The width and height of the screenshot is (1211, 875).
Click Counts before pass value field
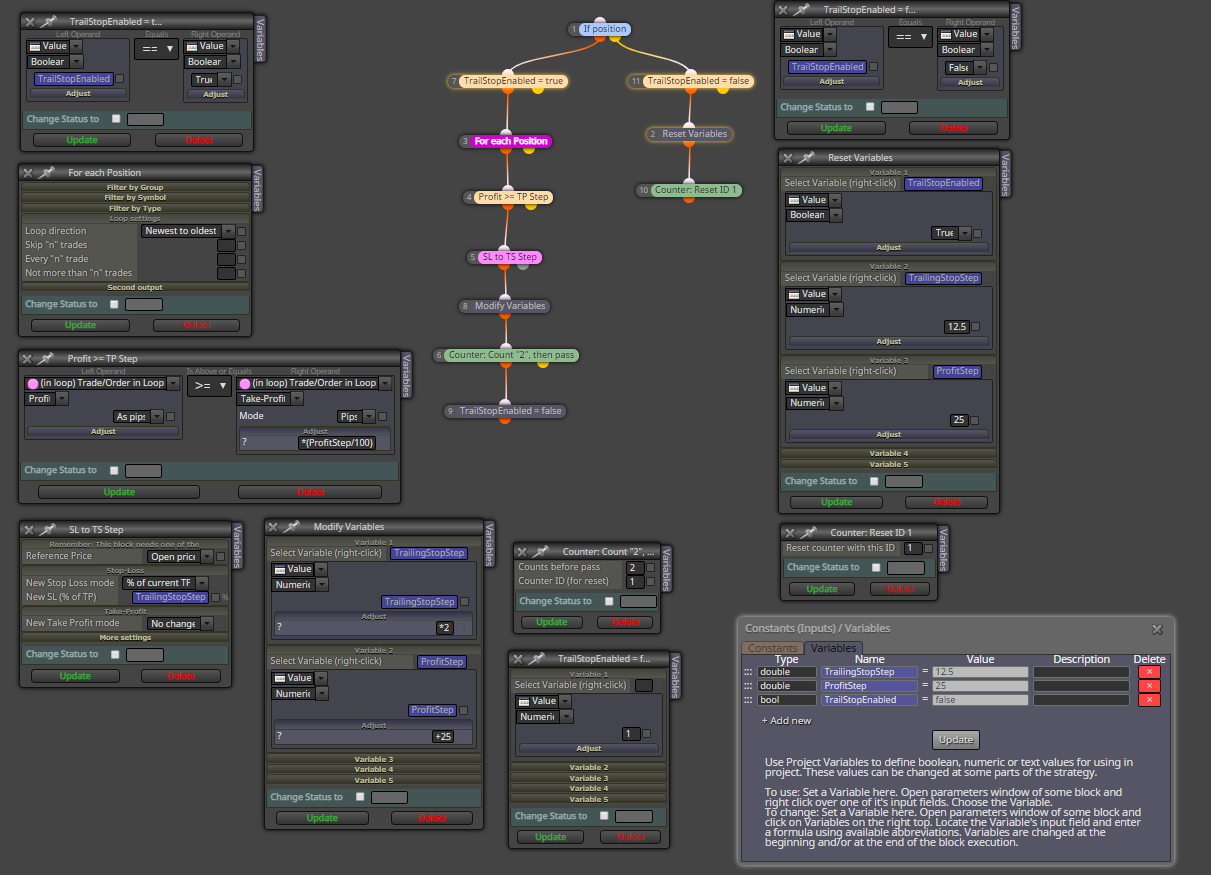coord(634,568)
